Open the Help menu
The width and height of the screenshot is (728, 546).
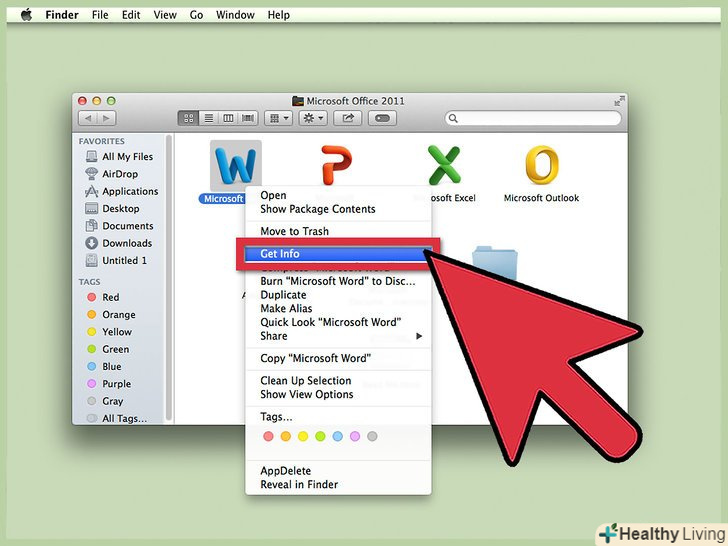(x=279, y=15)
